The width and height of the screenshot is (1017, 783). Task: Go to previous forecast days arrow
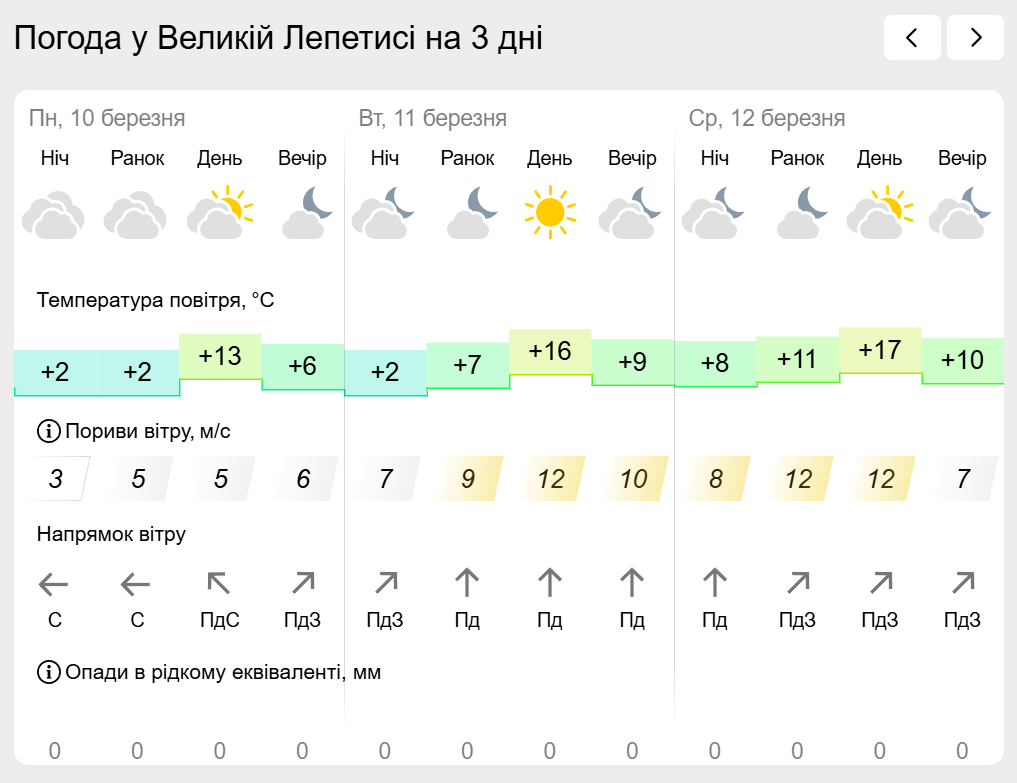tap(912, 38)
